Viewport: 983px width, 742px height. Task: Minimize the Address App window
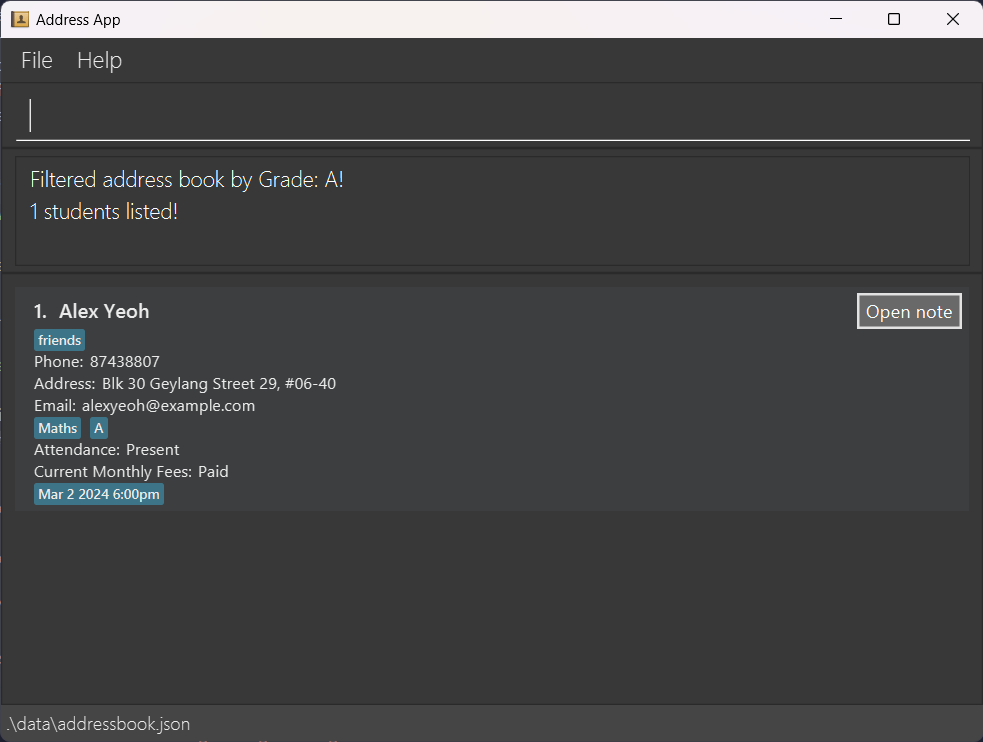(835, 19)
